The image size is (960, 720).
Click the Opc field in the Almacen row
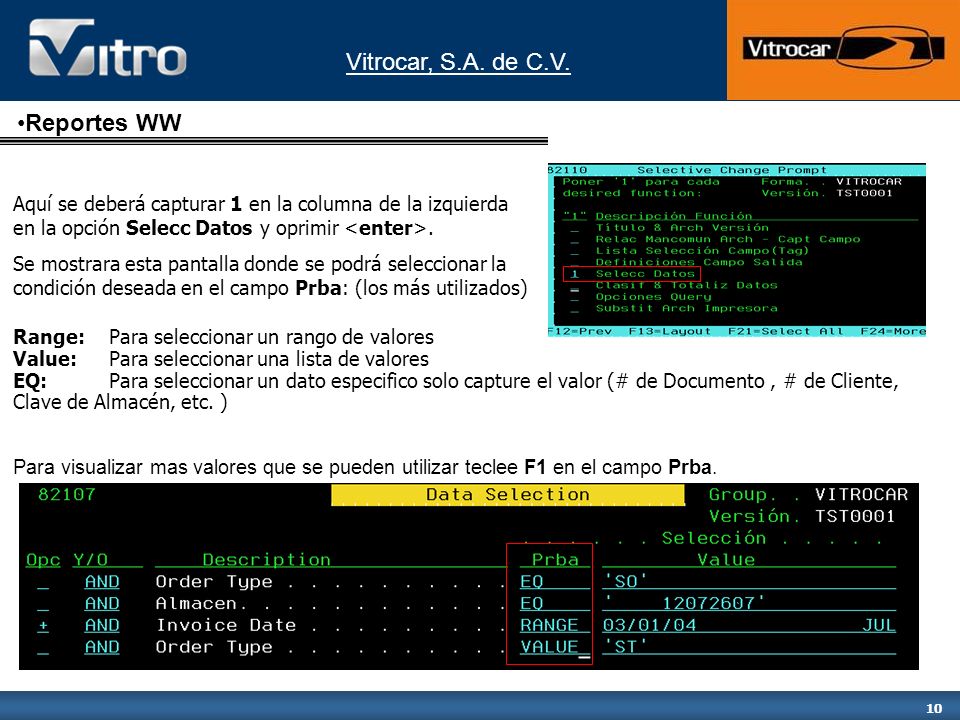[43, 604]
